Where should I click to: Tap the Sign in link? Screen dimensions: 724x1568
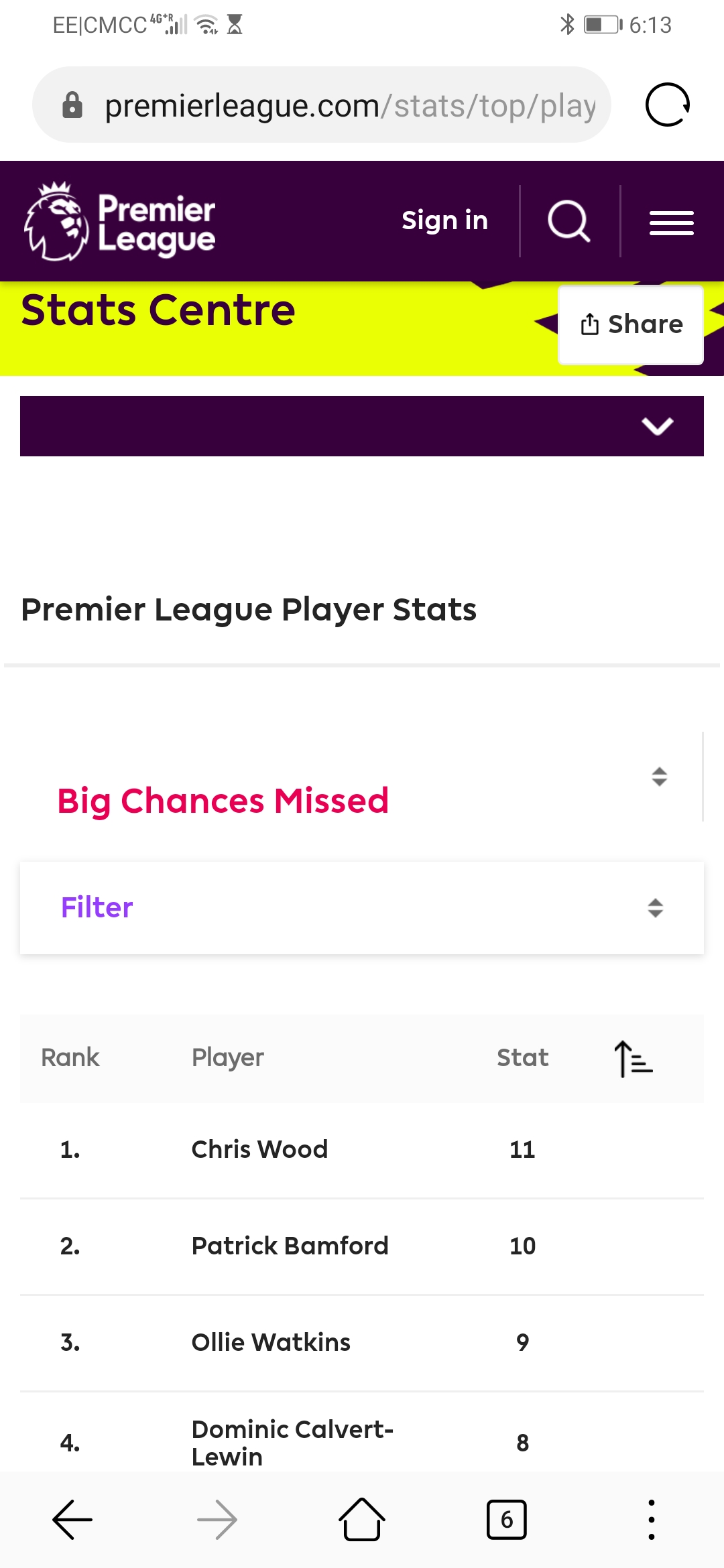point(445,221)
